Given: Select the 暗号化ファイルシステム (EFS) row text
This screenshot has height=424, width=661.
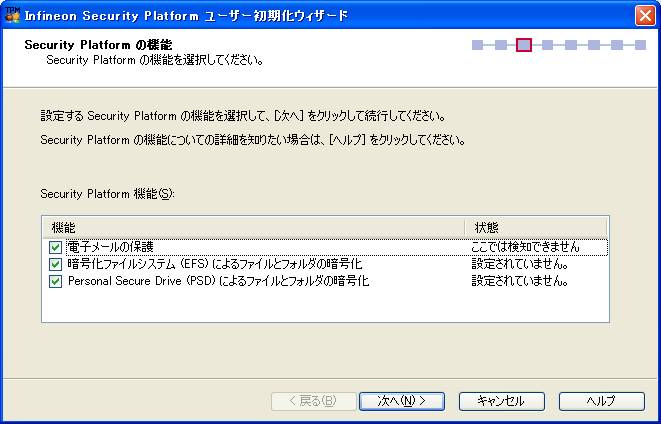Looking at the screenshot, I should [x=215, y=264].
